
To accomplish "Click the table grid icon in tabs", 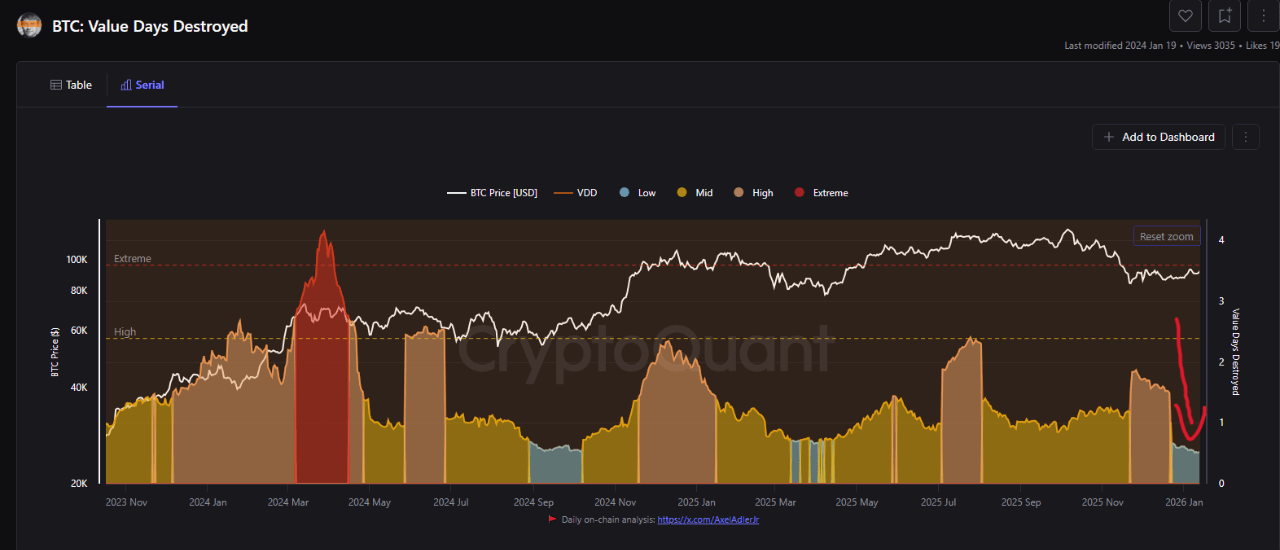I will click(56, 85).
